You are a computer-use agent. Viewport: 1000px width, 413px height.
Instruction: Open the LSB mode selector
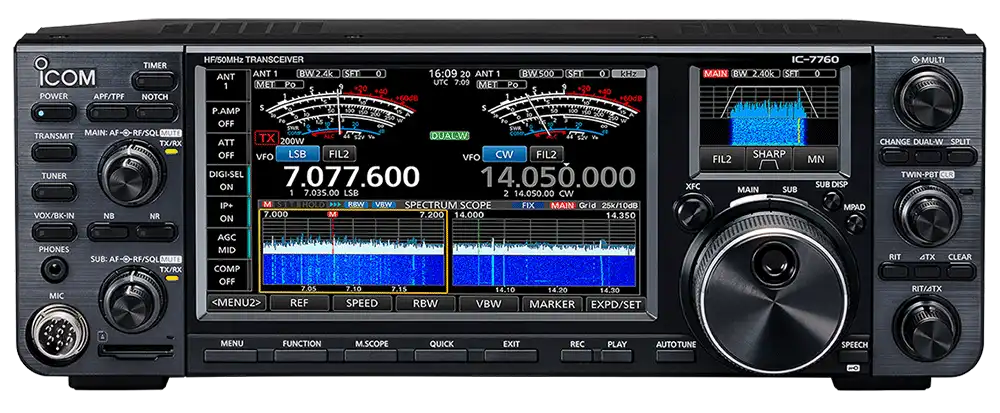(x=297, y=154)
